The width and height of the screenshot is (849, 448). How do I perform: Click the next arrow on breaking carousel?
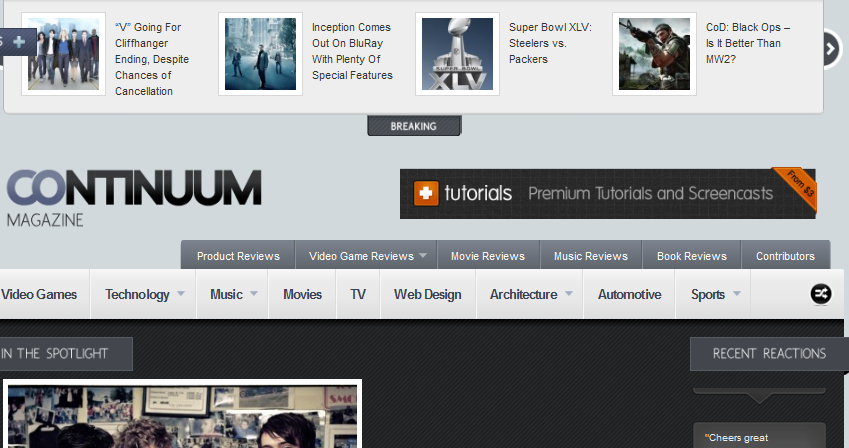(x=832, y=49)
